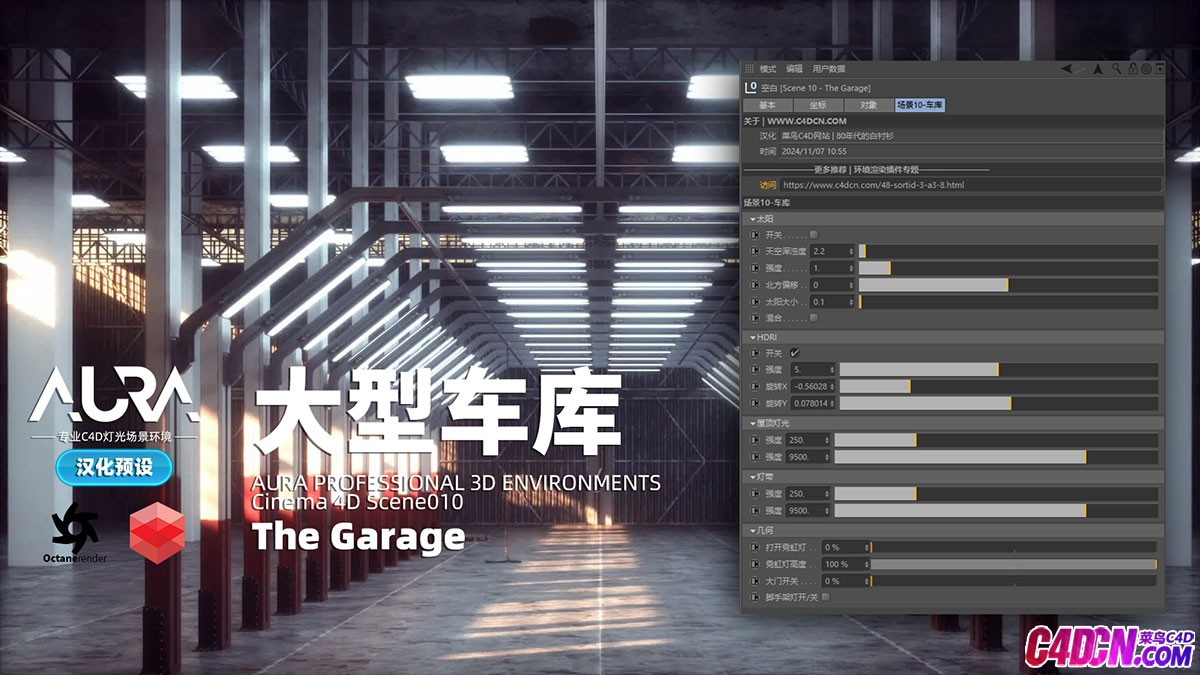Click the keyframe icon beside 大门开关
Viewport: 1200px width, 675px height.
click(x=755, y=581)
